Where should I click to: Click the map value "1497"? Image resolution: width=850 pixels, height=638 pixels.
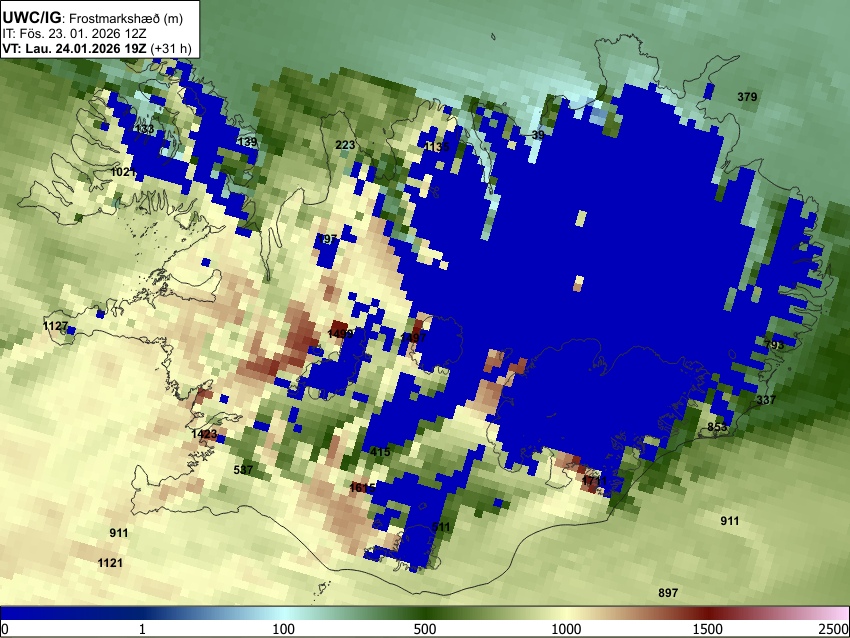point(413,338)
